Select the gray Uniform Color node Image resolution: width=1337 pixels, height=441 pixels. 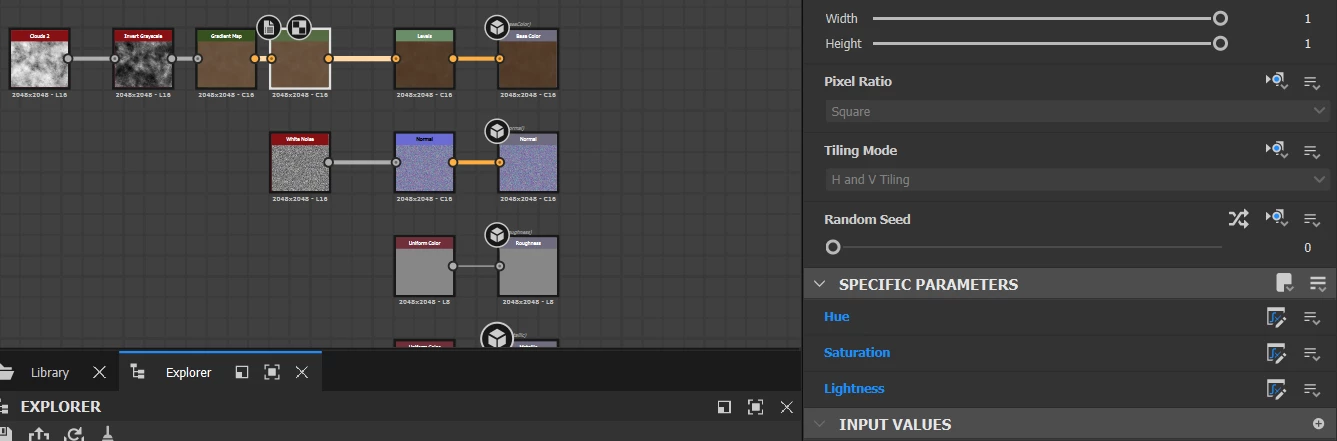424,267
